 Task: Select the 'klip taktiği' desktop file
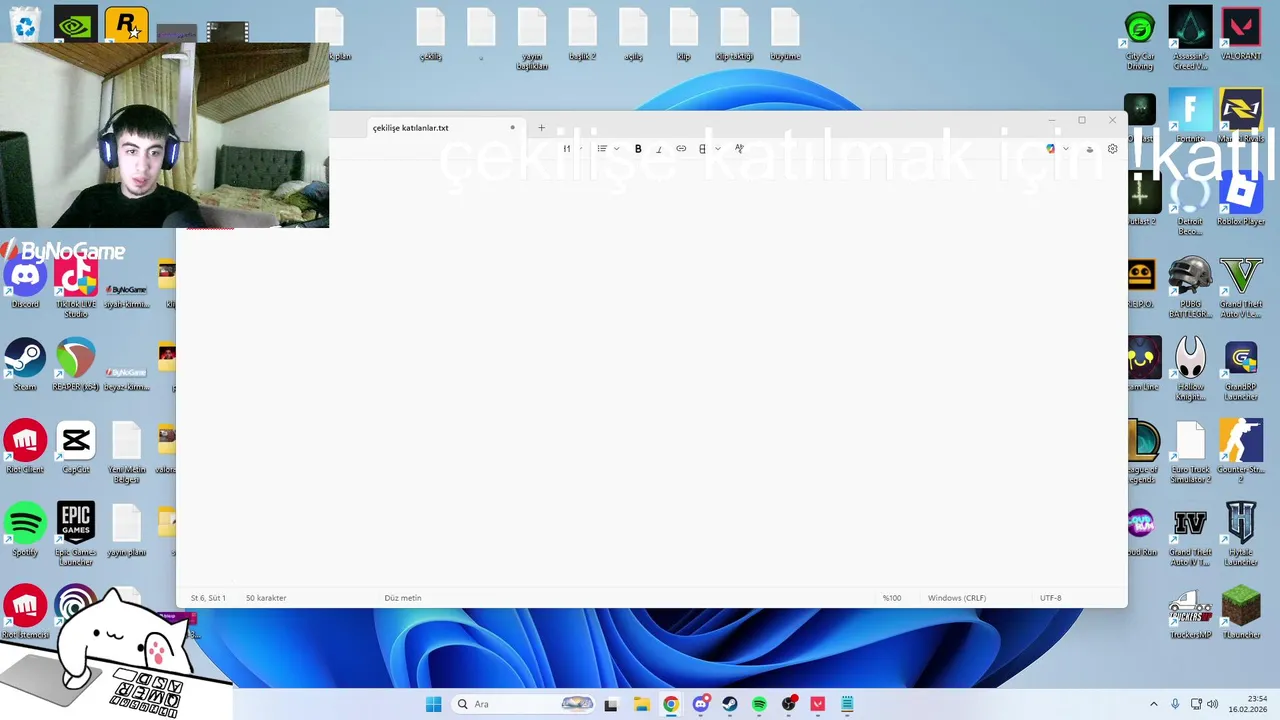pyautogui.click(x=734, y=35)
